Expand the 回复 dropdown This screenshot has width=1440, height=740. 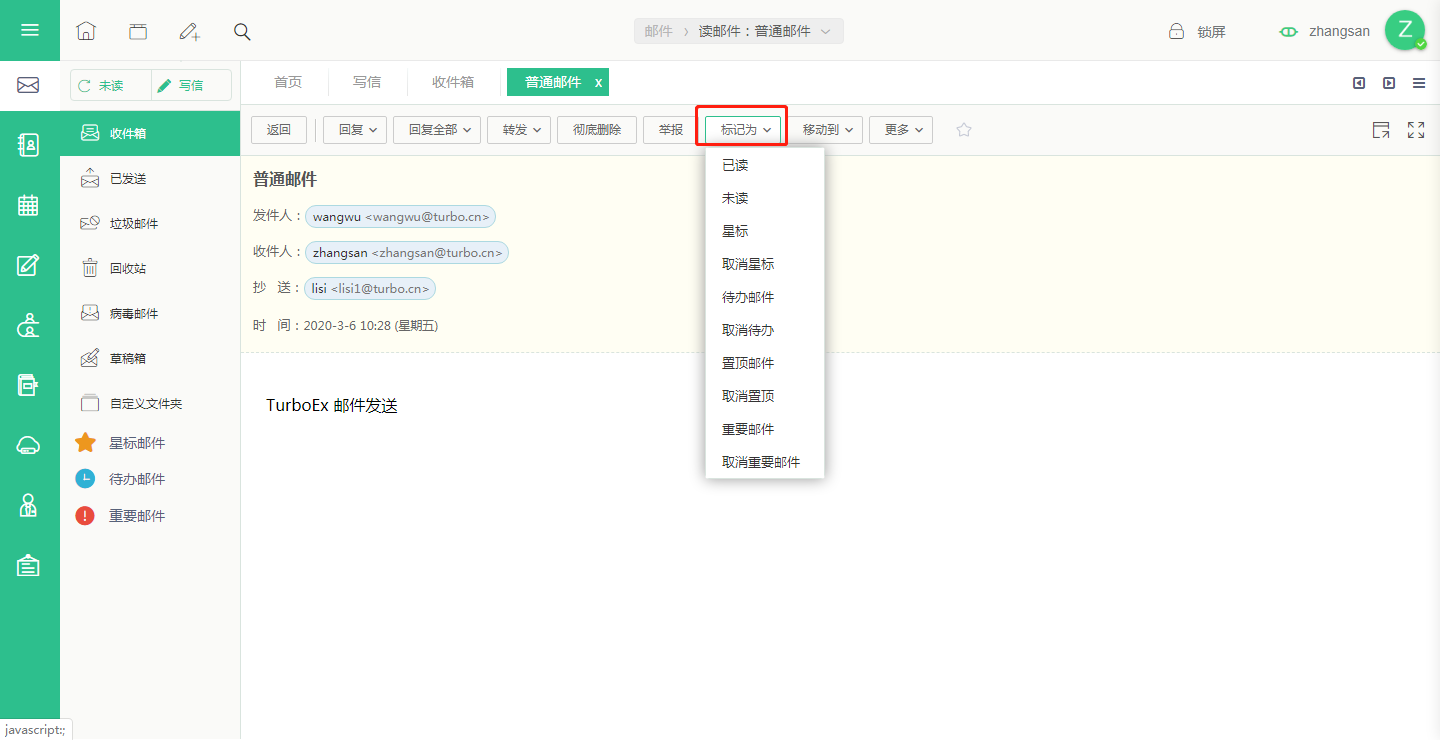355,130
